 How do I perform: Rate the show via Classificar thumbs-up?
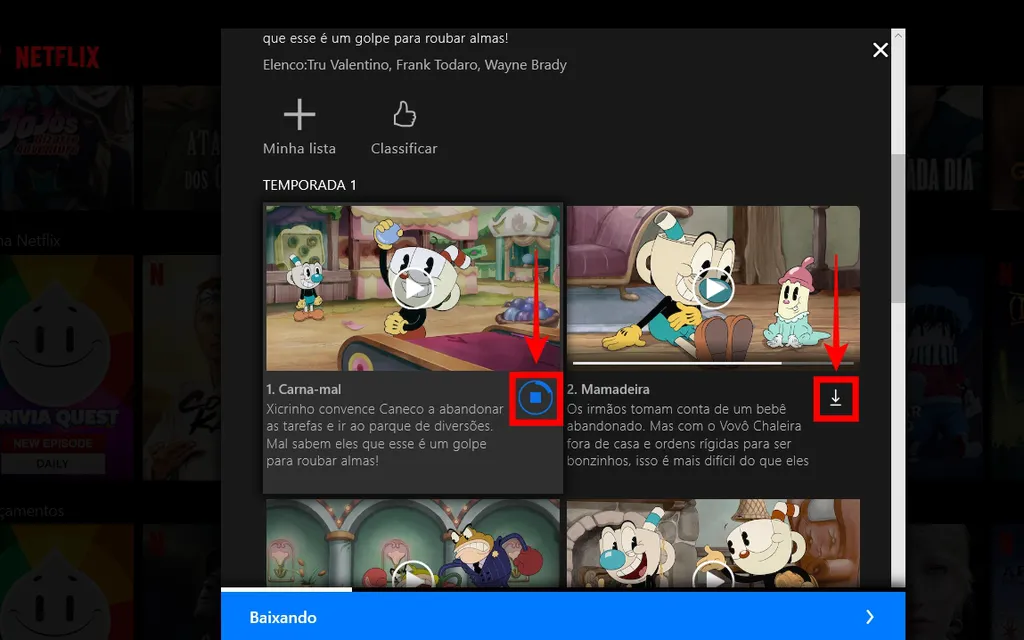coord(403,125)
